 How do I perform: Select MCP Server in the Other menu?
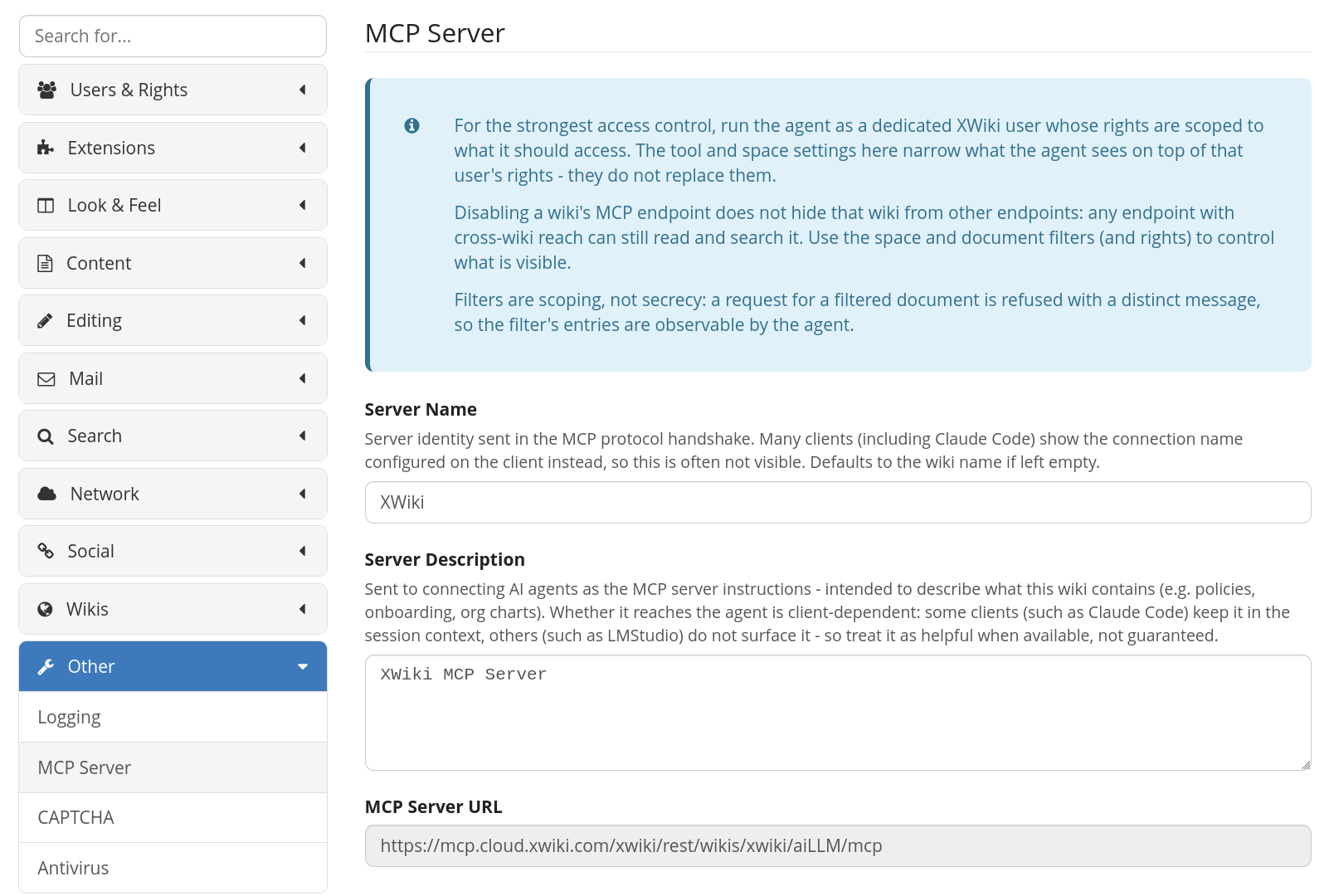[173, 767]
